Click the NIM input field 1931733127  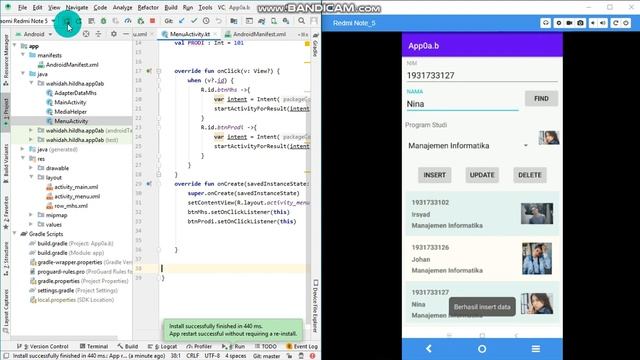click(482, 76)
